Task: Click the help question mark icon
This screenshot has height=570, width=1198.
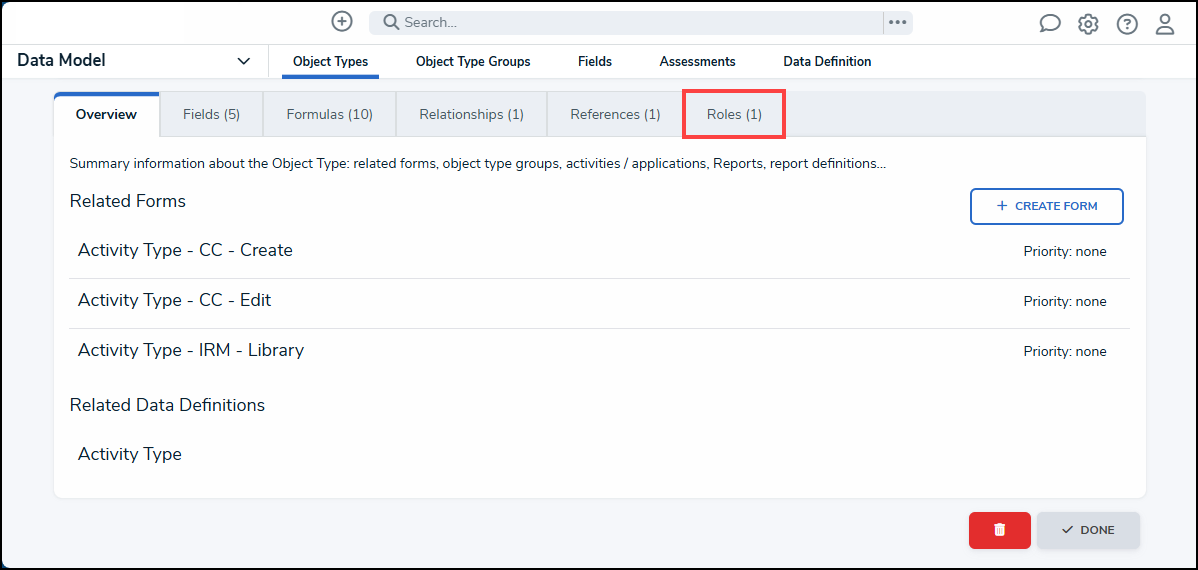Action: pyautogui.click(x=1127, y=24)
